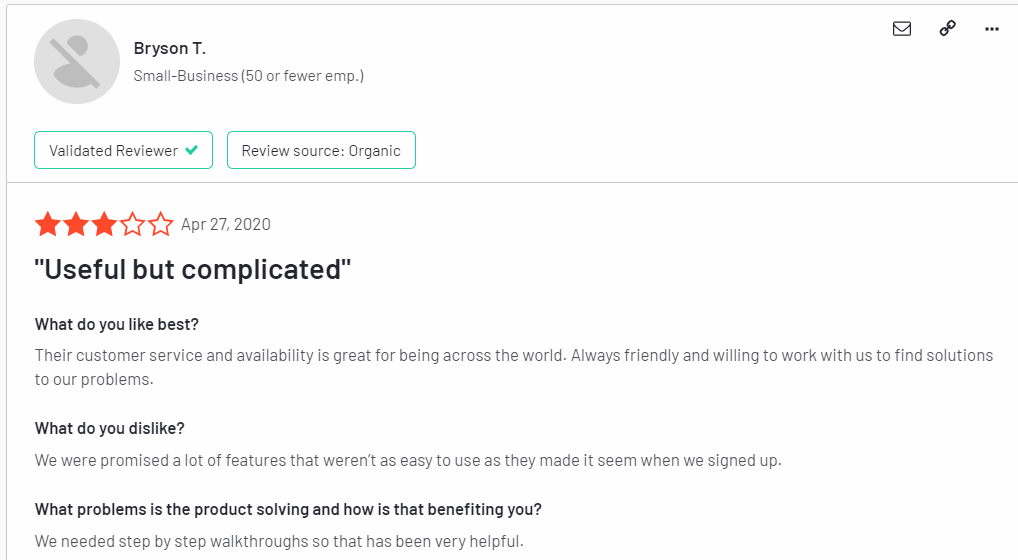Image resolution: width=1018 pixels, height=560 pixels.
Task: Open the three-dot more options menu
Action: 991,29
